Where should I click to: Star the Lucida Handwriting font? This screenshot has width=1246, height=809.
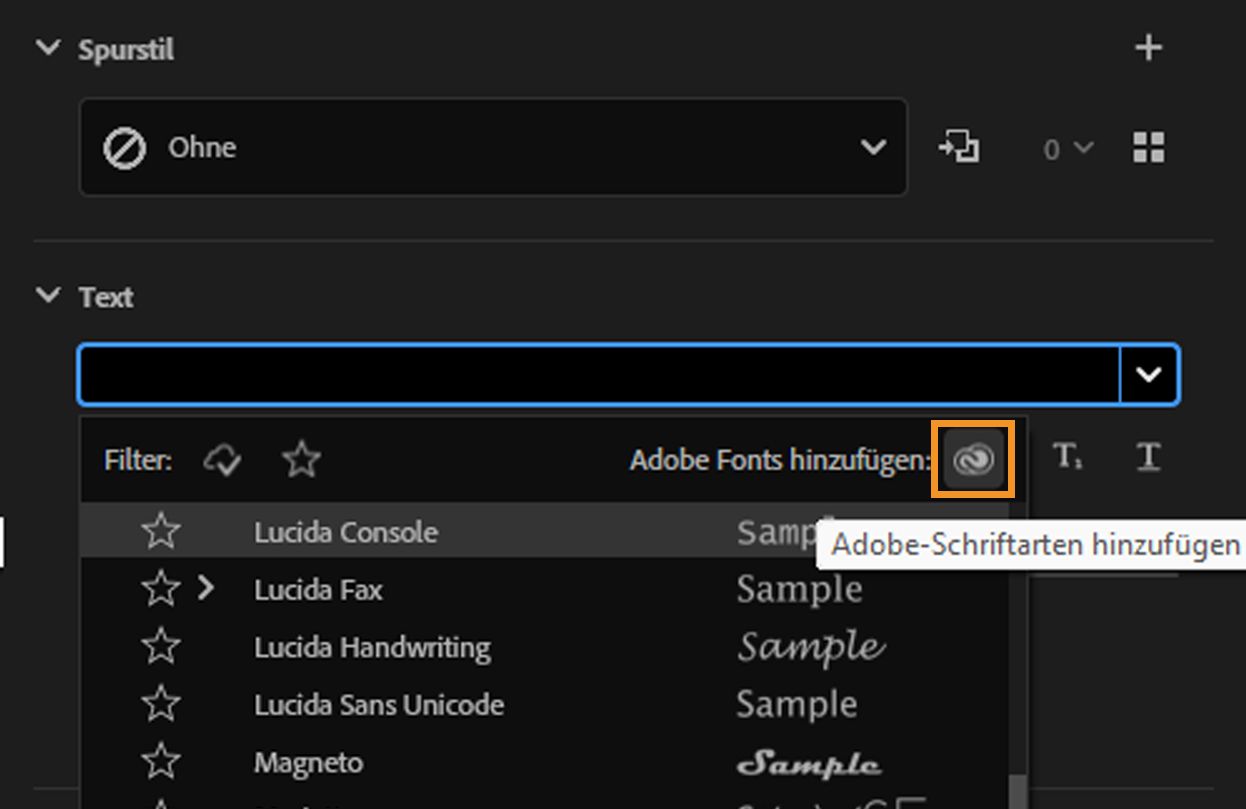click(161, 647)
